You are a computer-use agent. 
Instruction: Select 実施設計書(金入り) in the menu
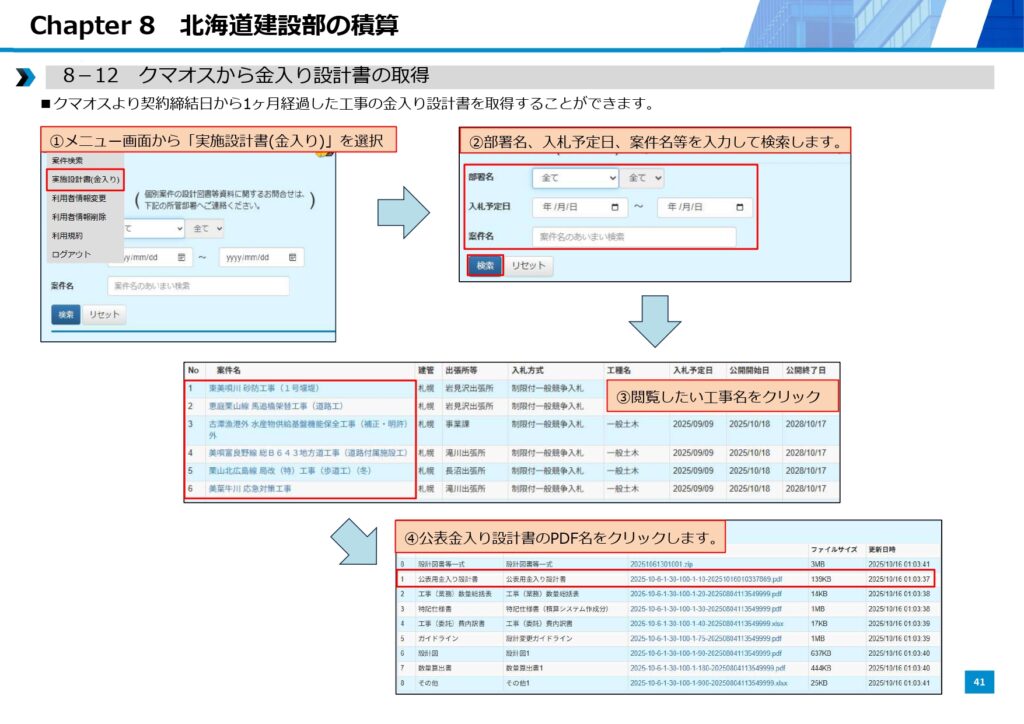pos(85,180)
